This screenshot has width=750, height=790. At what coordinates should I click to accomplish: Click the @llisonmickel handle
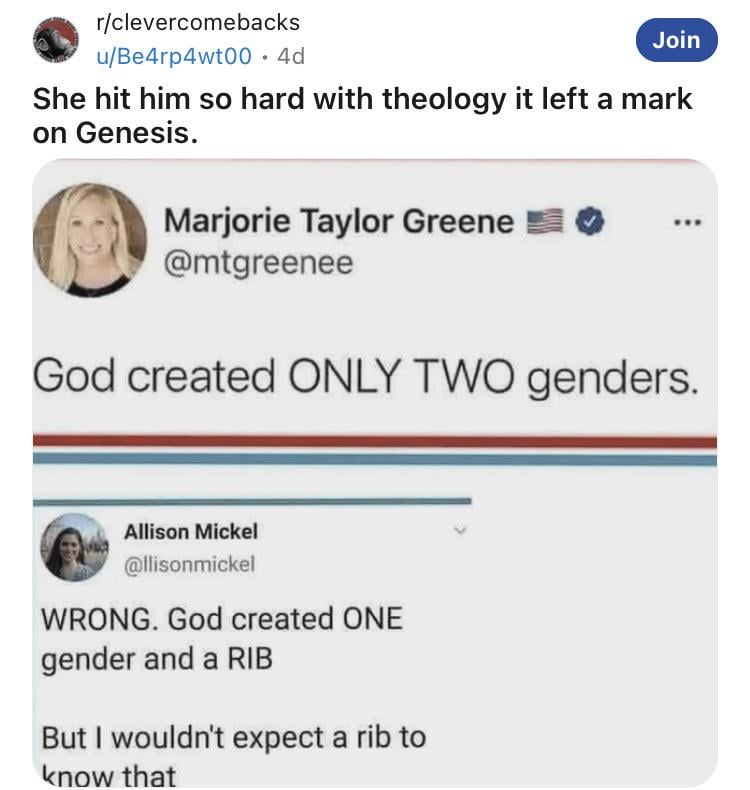pyautogui.click(x=189, y=564)
